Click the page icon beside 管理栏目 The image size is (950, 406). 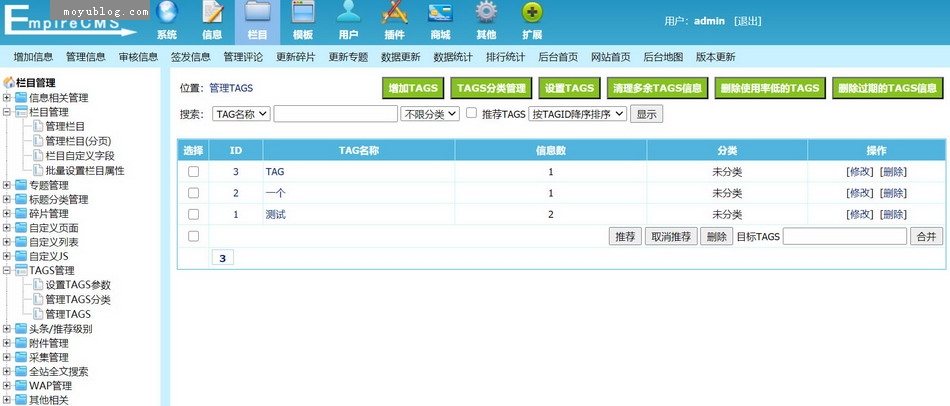click(x=38, y=126)
